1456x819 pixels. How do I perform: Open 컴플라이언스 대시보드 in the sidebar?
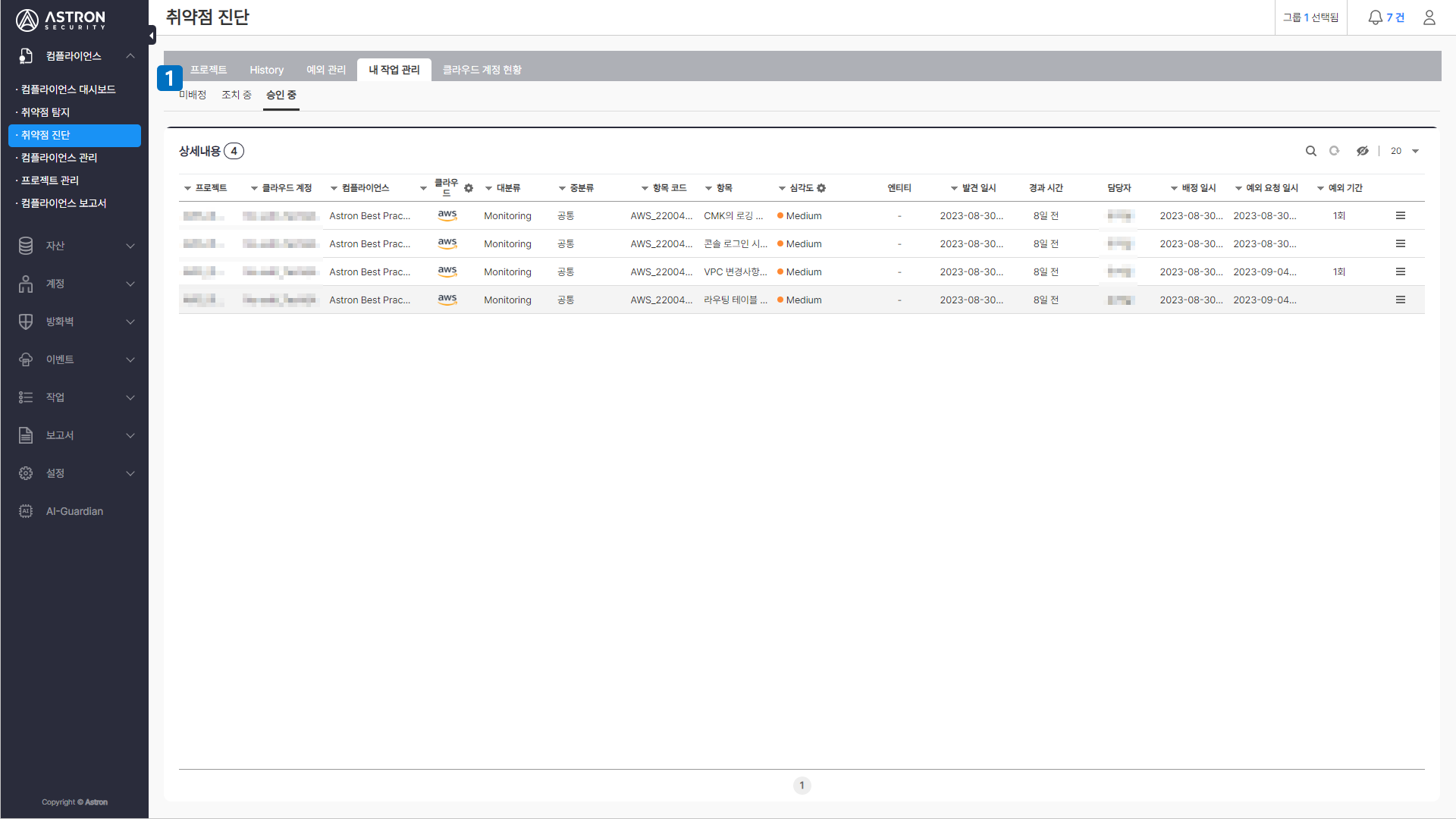pos(68,89)
